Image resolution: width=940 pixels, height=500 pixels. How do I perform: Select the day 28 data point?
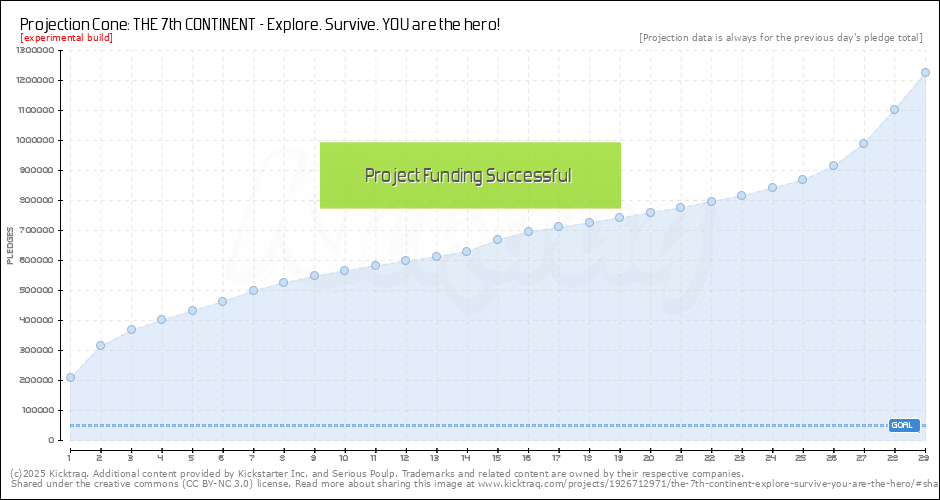[894, 110]
